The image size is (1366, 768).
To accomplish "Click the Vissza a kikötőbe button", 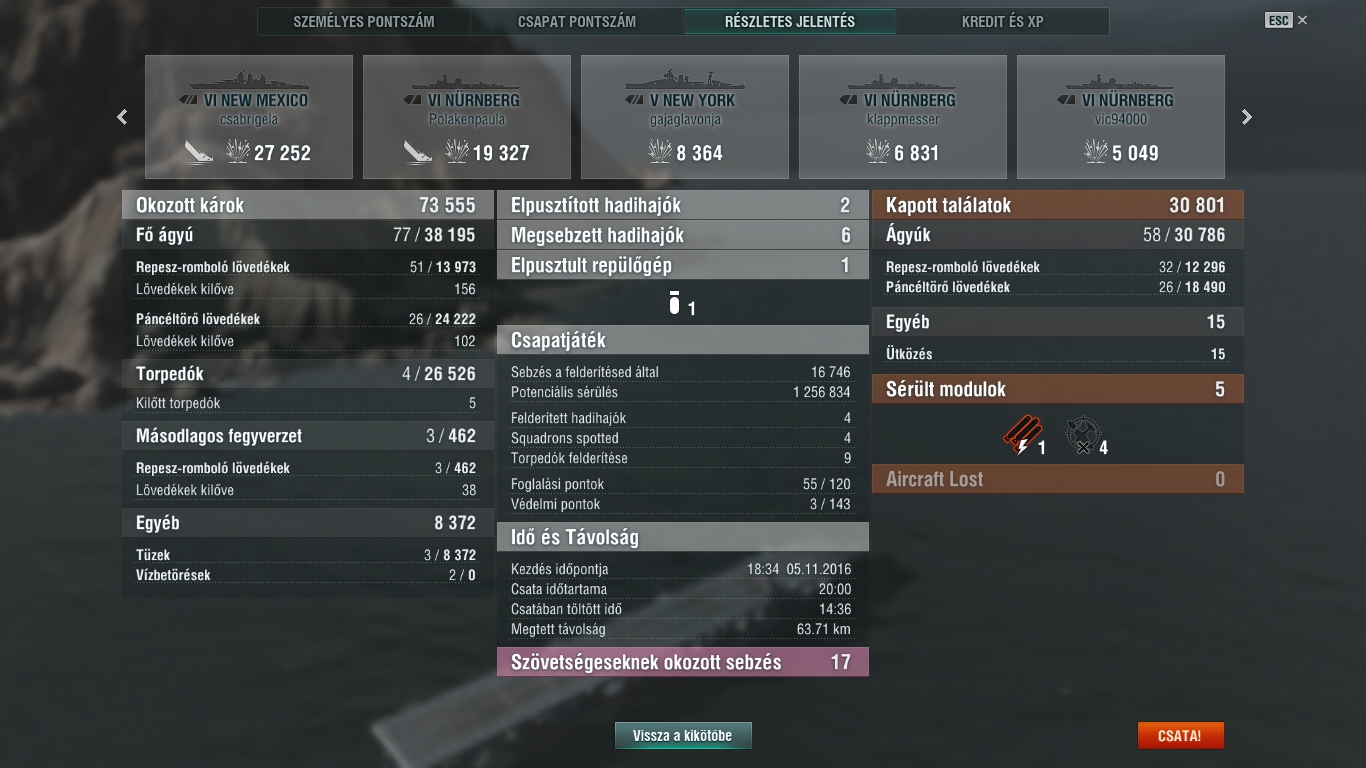I will point(683,736).
